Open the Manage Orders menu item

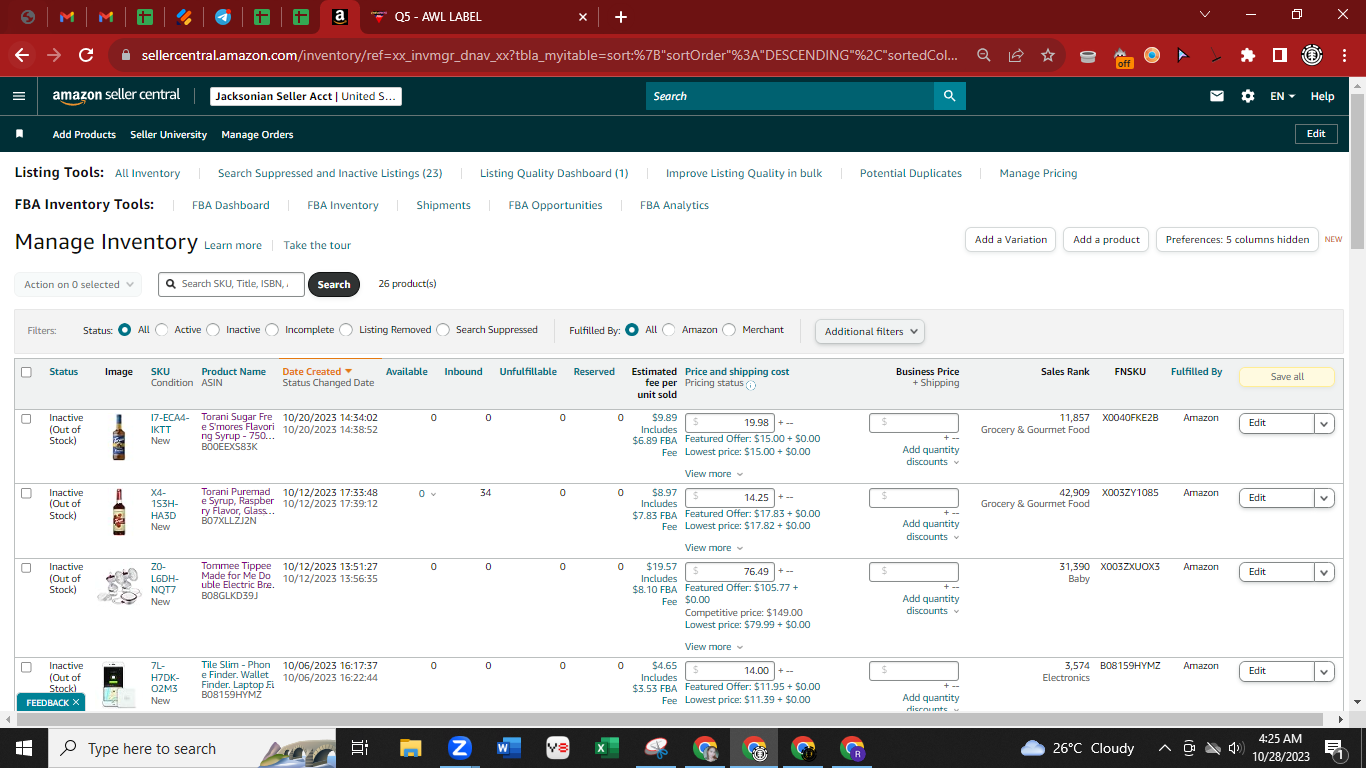[x=257, y=134]
